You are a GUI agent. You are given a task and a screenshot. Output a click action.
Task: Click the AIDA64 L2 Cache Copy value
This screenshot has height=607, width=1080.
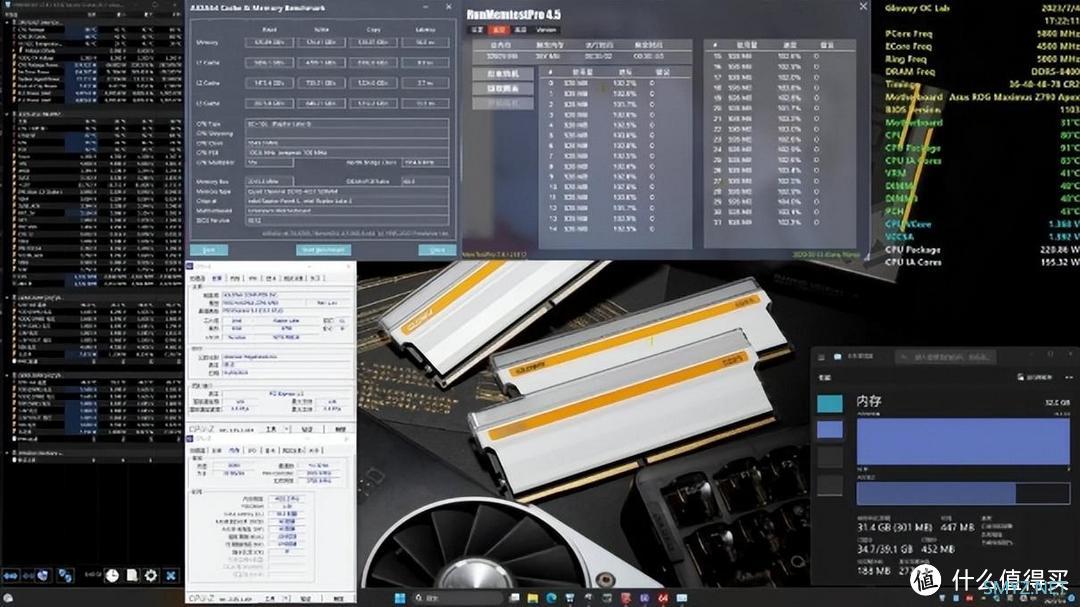[373, 83]
